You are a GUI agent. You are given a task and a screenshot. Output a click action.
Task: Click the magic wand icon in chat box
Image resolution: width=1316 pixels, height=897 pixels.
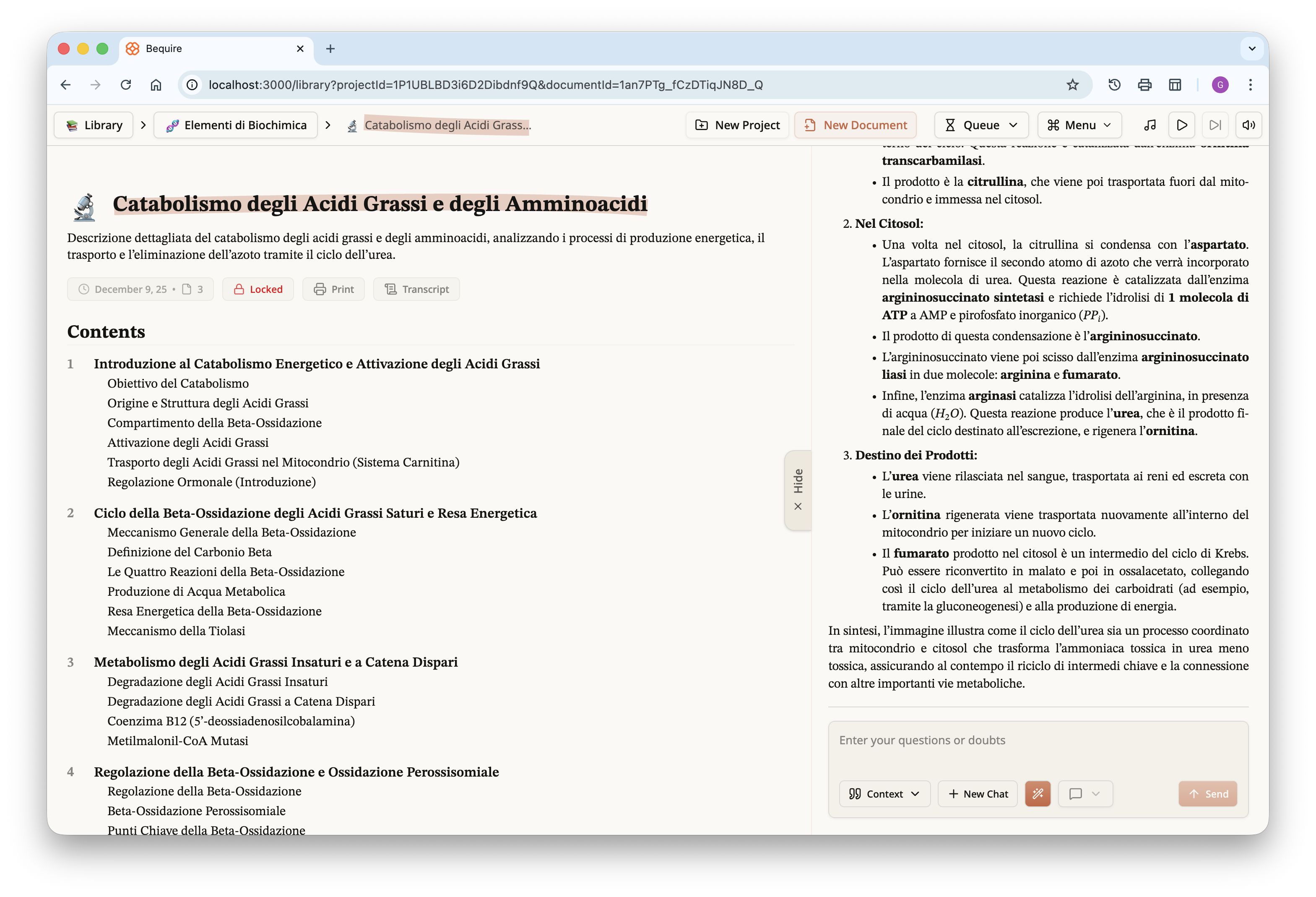1038,794
